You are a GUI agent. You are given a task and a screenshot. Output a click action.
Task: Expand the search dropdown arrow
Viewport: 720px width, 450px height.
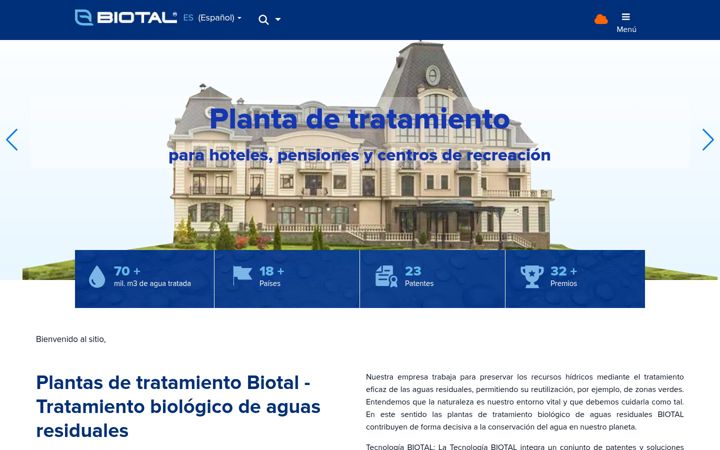pos(278,20)
